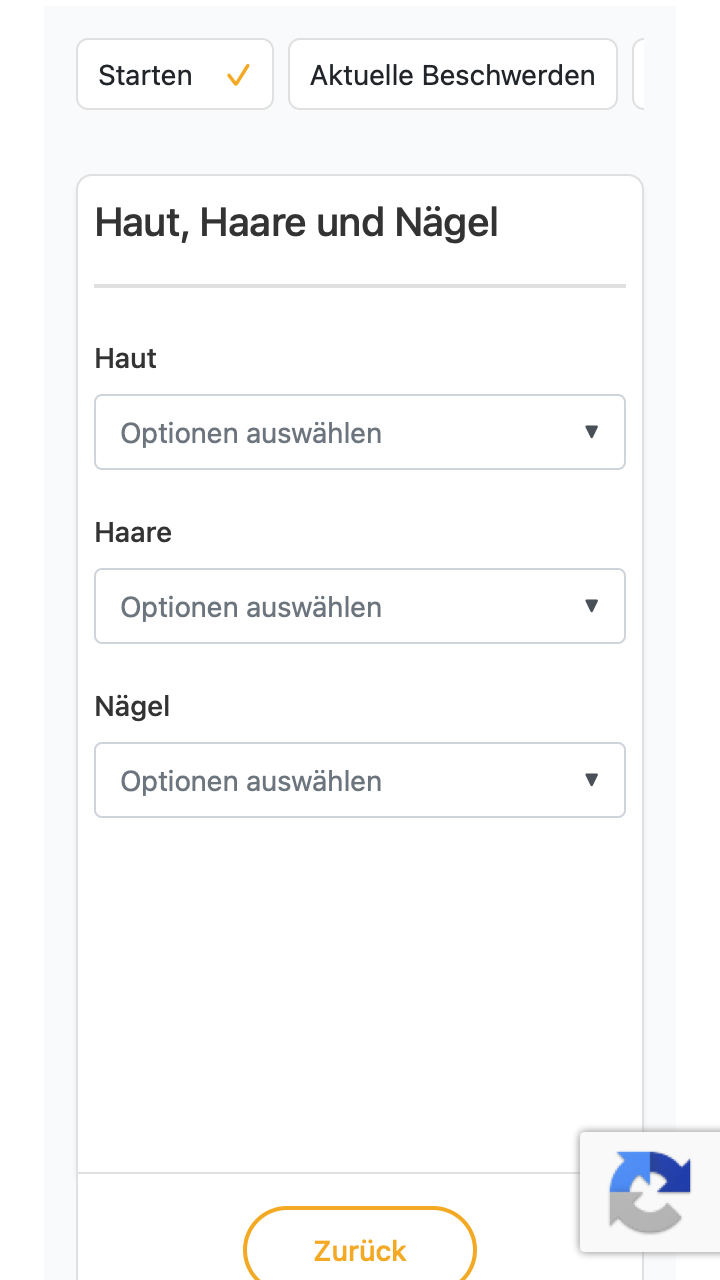Click "Optionen auswählen" placeholder under Haare

251,608
